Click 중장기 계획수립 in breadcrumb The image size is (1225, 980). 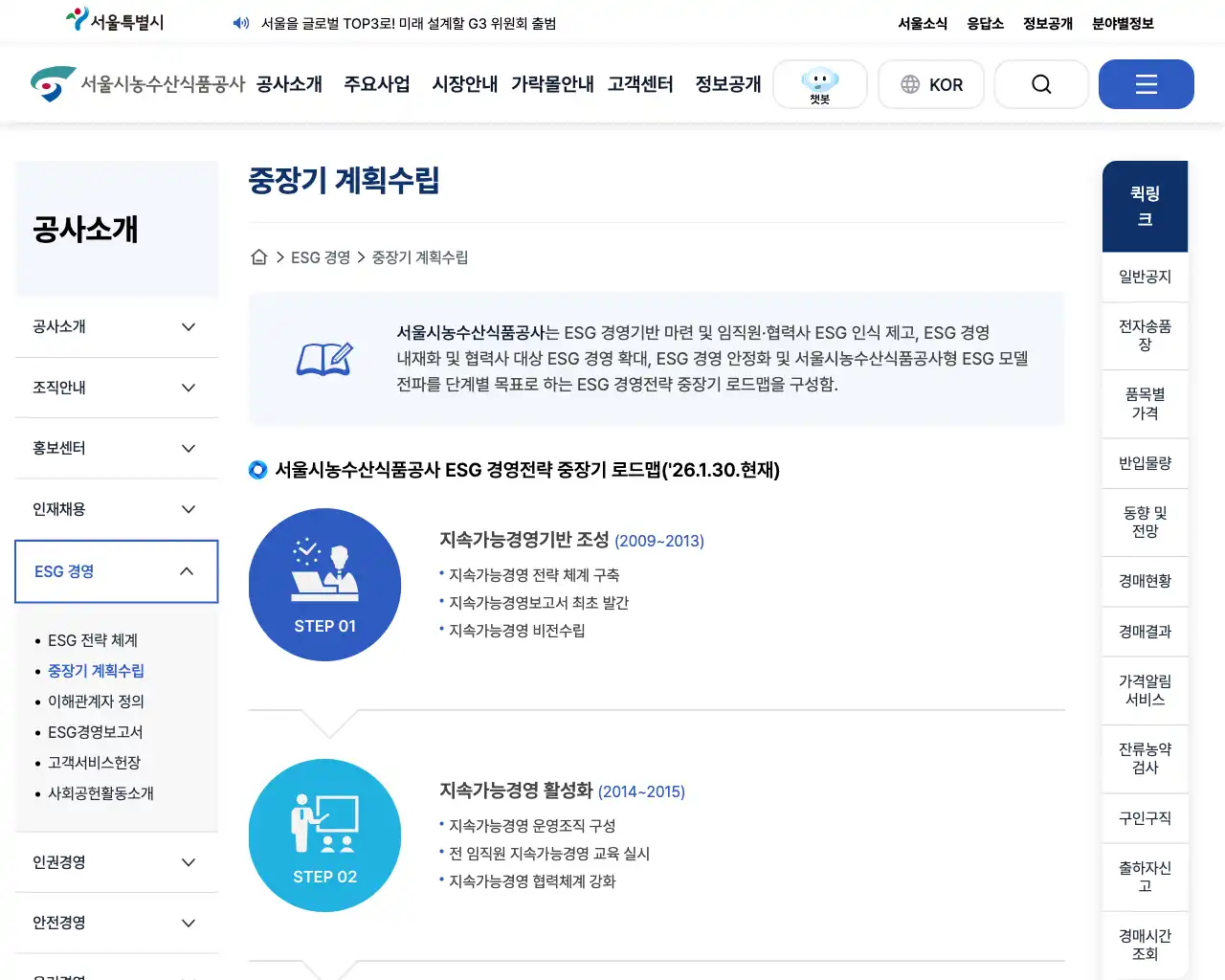pos(420,257)
